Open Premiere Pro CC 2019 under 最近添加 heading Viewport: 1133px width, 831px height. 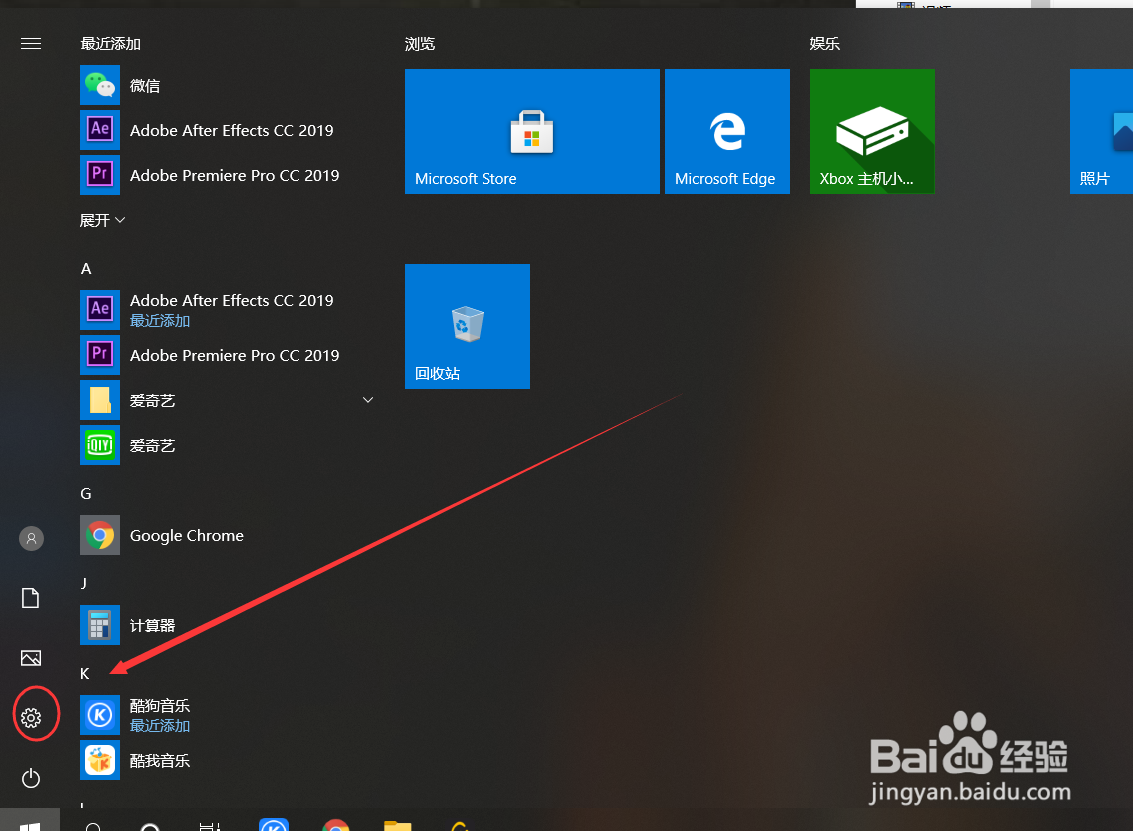pyautogui.click(x=227, y=175)
